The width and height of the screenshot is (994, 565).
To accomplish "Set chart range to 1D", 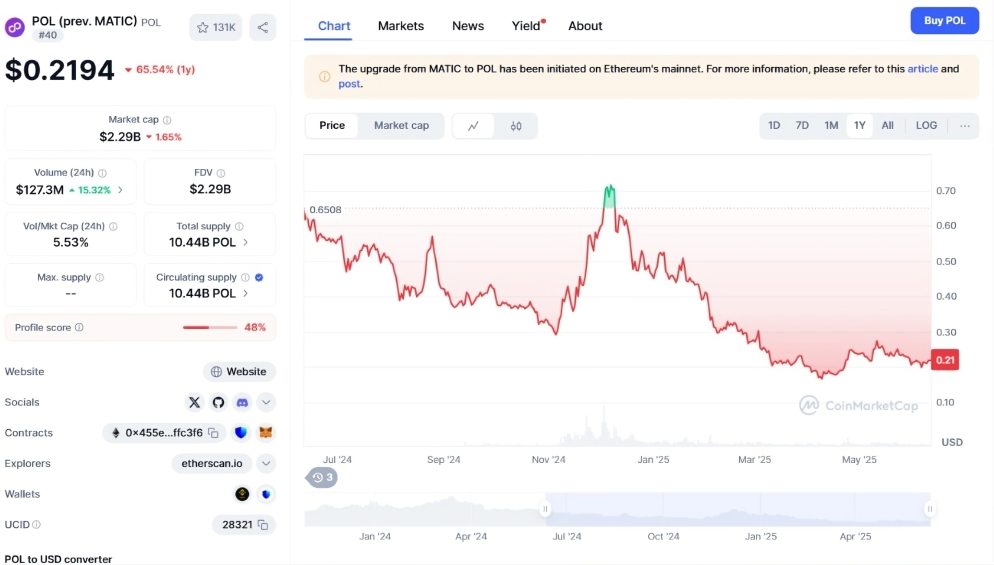I will tap(774, 126).
